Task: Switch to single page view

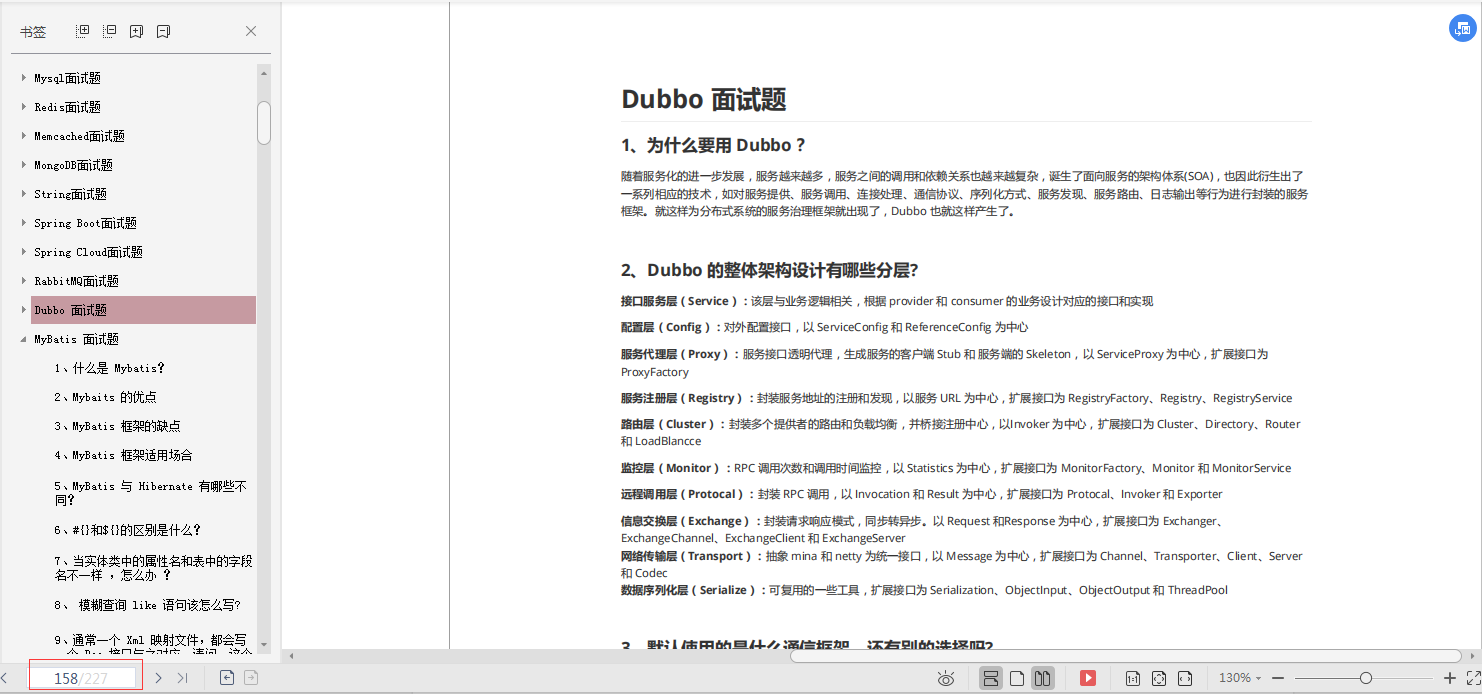Action: click(1016, 678)
